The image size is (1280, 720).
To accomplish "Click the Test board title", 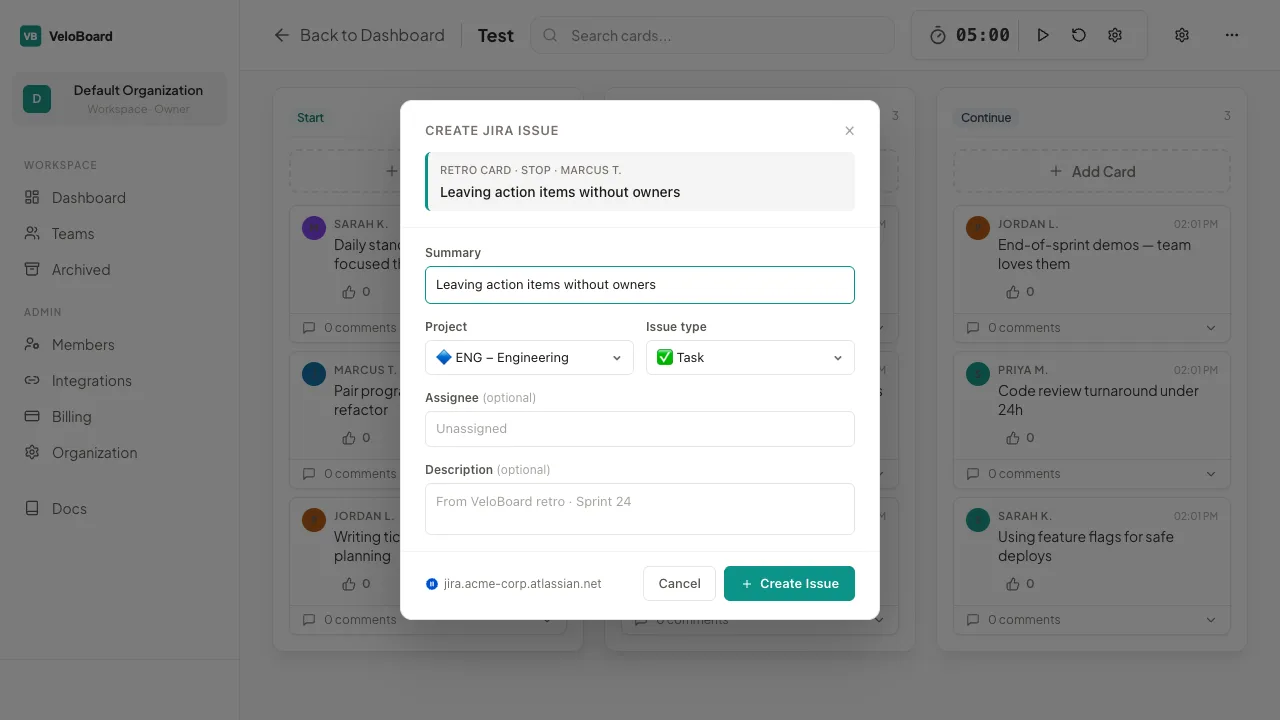I will [x=496, y=36].
